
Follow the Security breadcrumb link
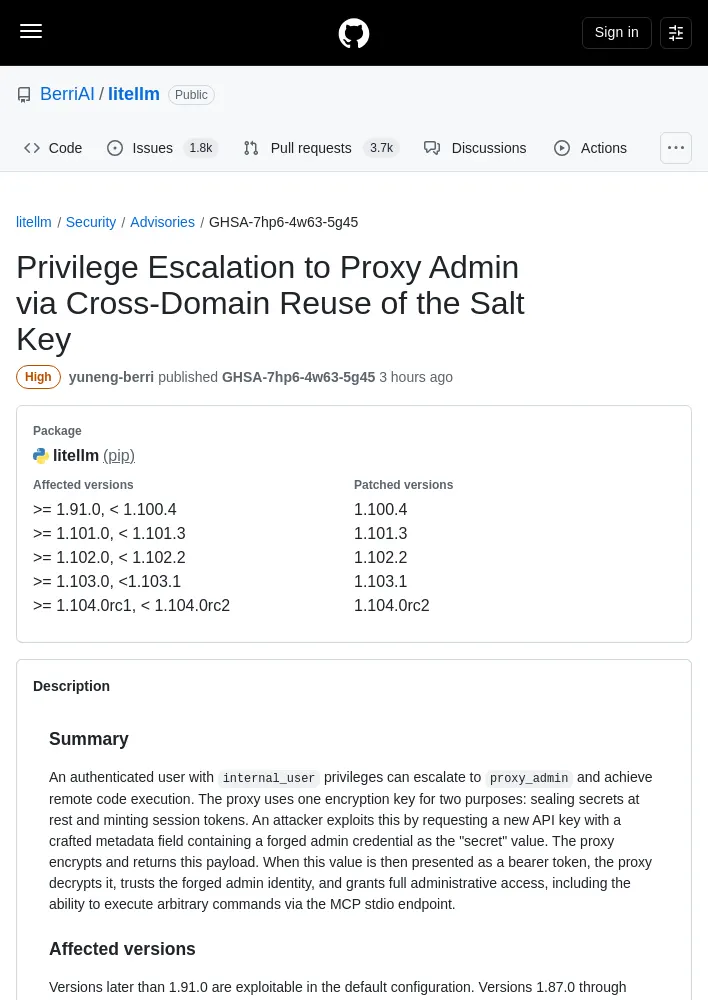click(x=91, y=222)
